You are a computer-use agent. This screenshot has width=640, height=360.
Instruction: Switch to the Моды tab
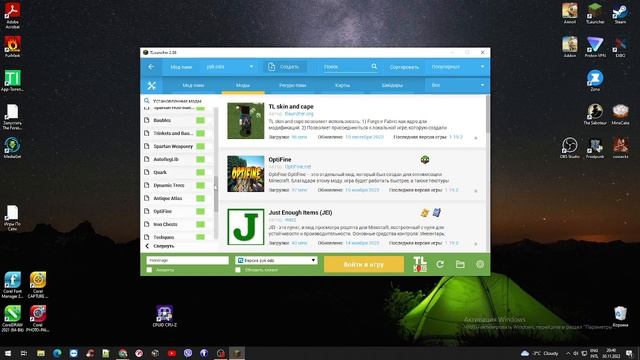pyautogui.click(x=243, y=85)
